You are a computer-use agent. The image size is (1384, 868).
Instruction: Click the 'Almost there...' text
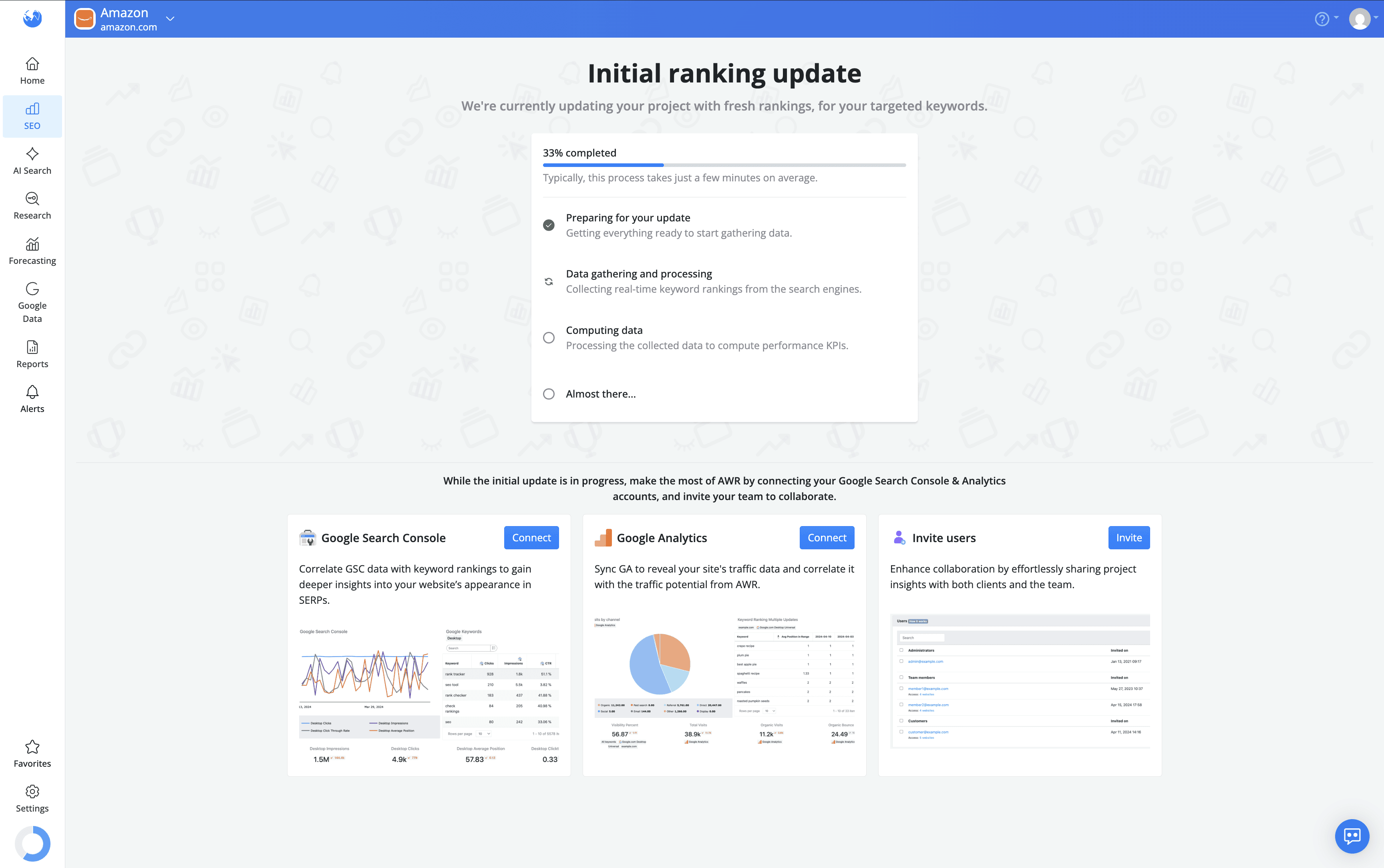coord(600,394)
